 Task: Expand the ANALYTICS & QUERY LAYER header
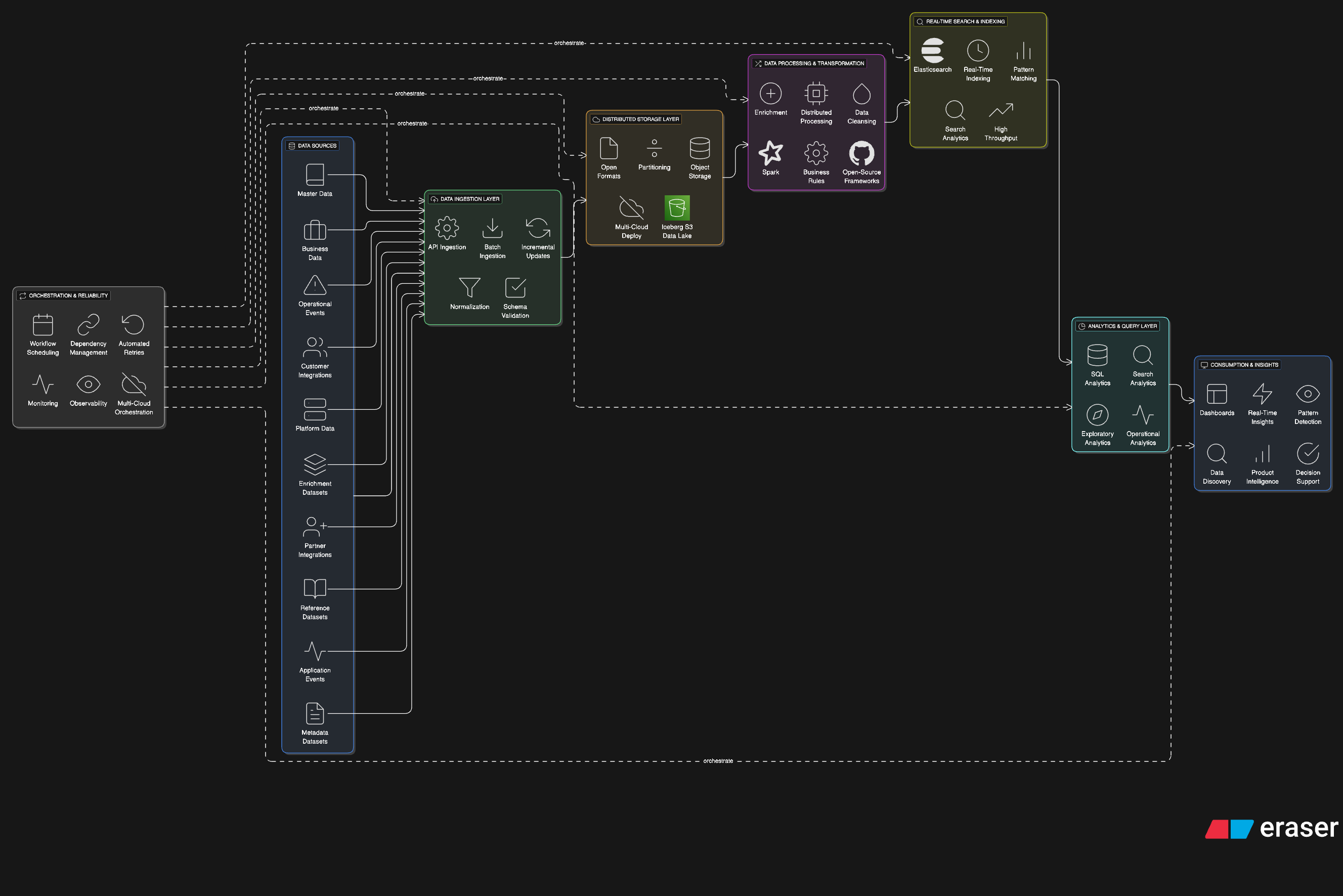[x=1119, y=326]
